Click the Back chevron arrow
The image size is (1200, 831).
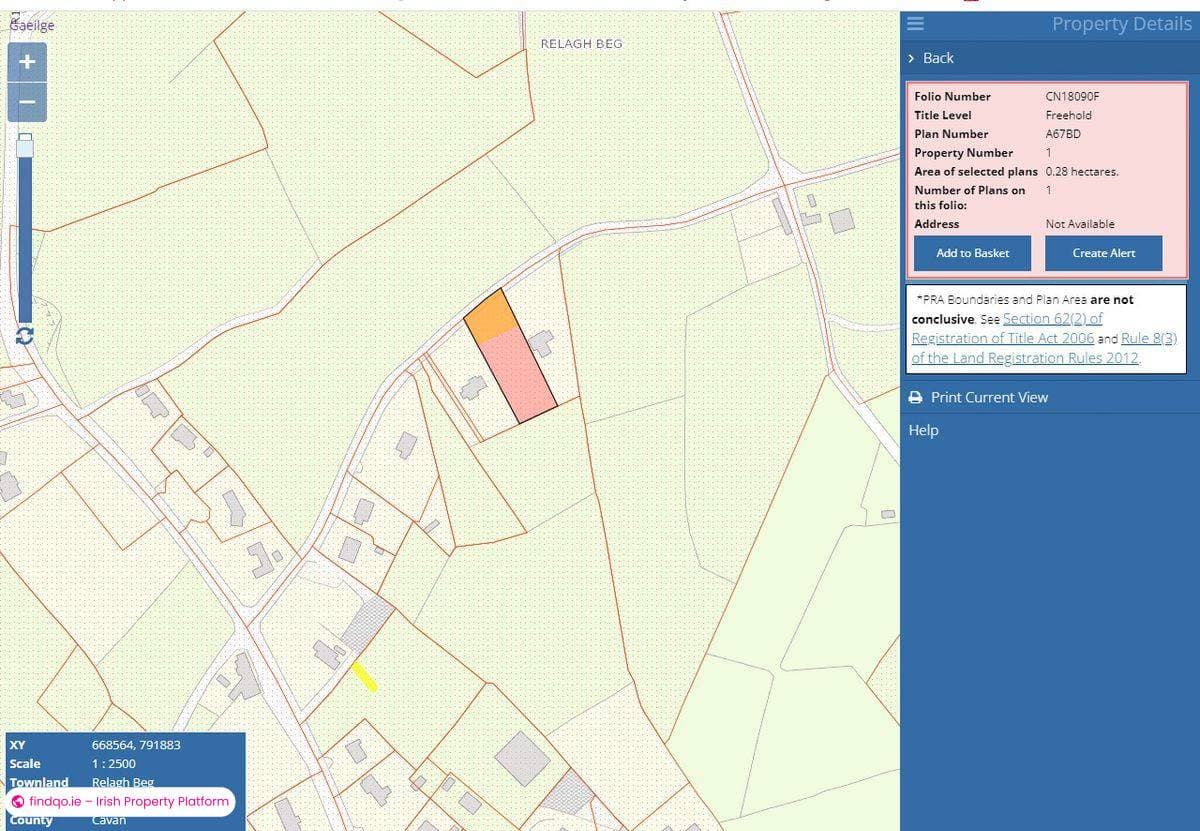coord(910,58)
